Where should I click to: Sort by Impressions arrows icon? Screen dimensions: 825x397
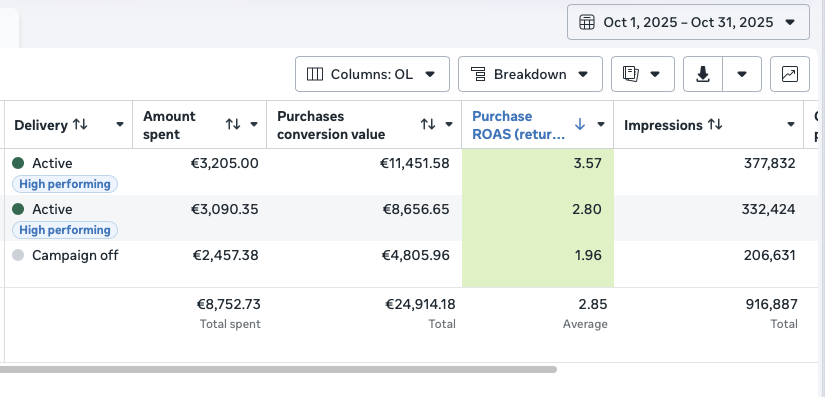[x=715, y=125]
